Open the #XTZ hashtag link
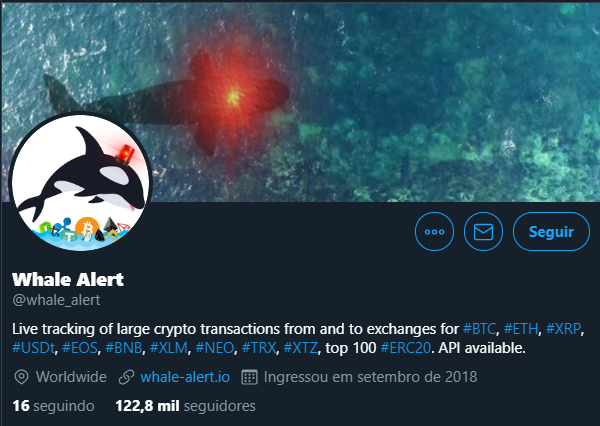The image size is (600, 426). point(300,348)
